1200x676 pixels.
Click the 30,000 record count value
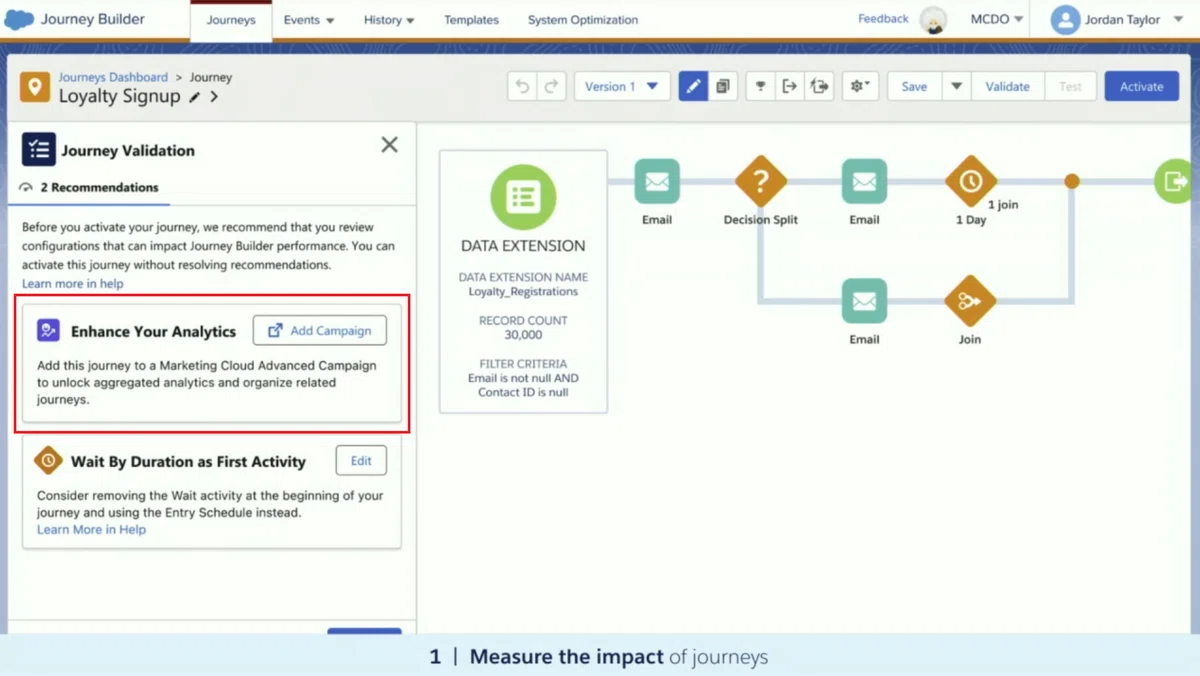(x=523, y=335)
